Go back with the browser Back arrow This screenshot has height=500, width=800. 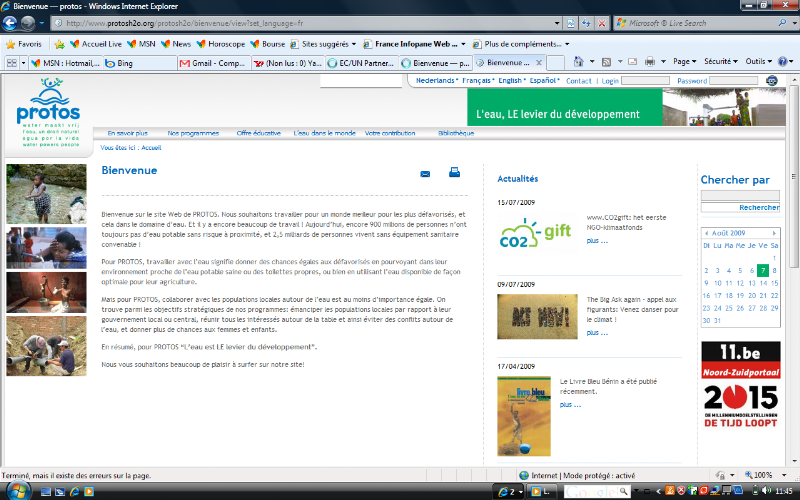pyautogui.click(x=10, y=23)
